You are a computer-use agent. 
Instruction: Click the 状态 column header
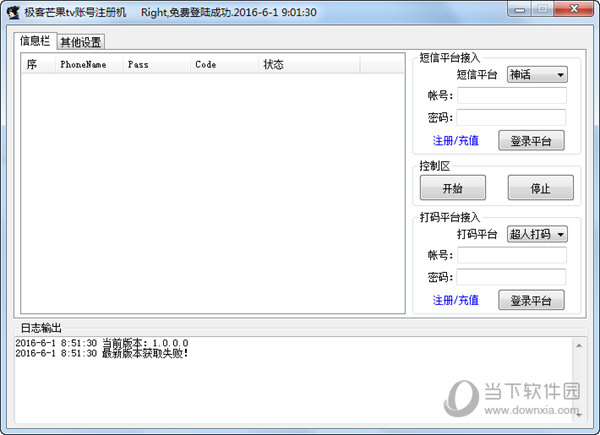click(309, 64)
